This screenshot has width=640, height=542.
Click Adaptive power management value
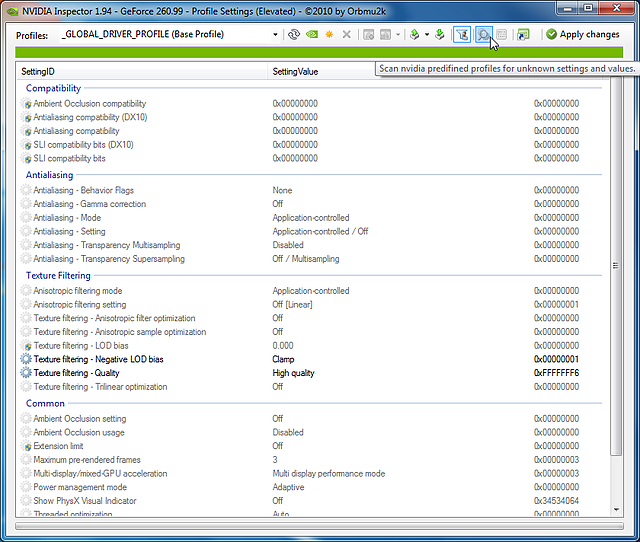[x=289, y=487]
